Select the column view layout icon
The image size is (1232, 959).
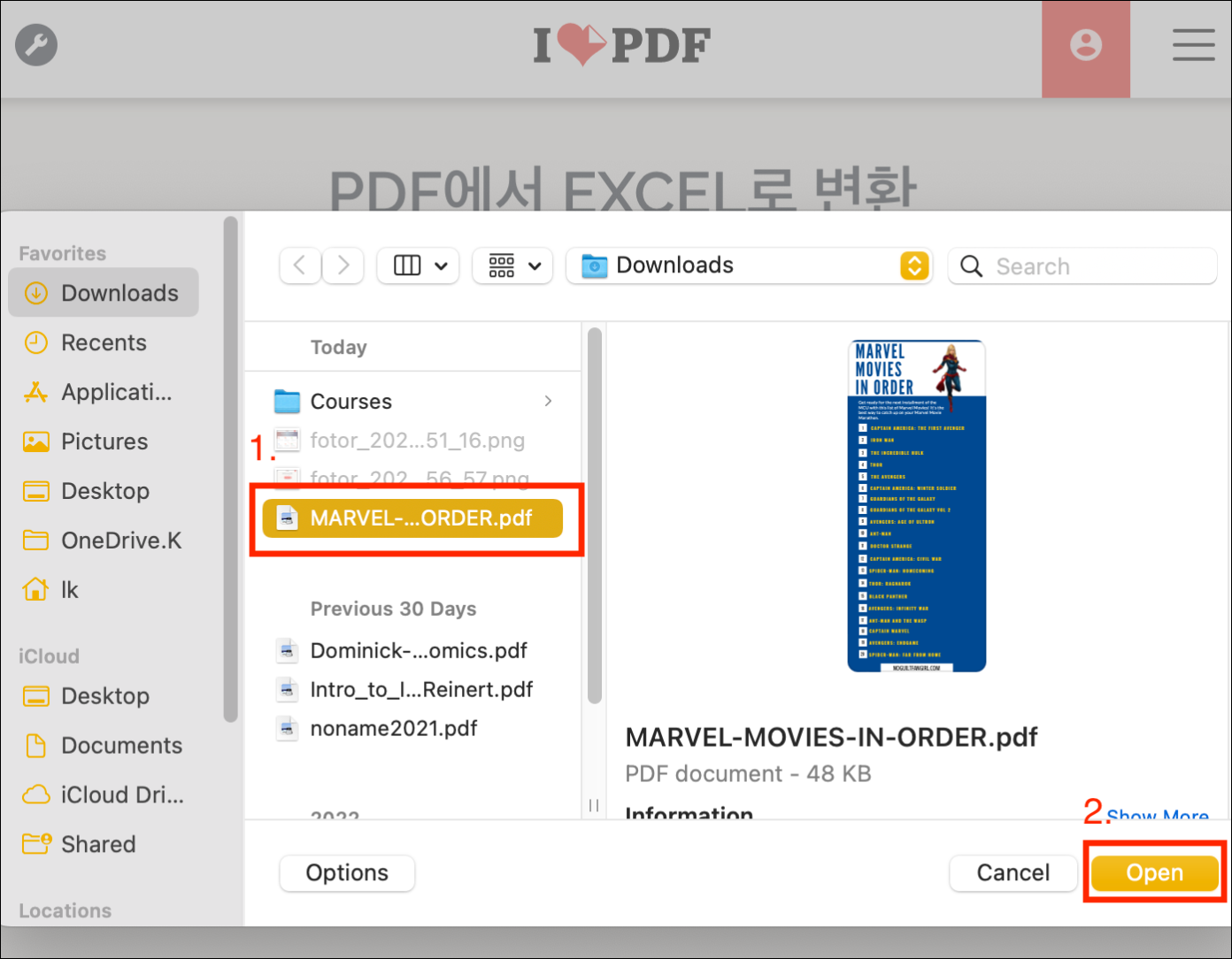point(407,265)
